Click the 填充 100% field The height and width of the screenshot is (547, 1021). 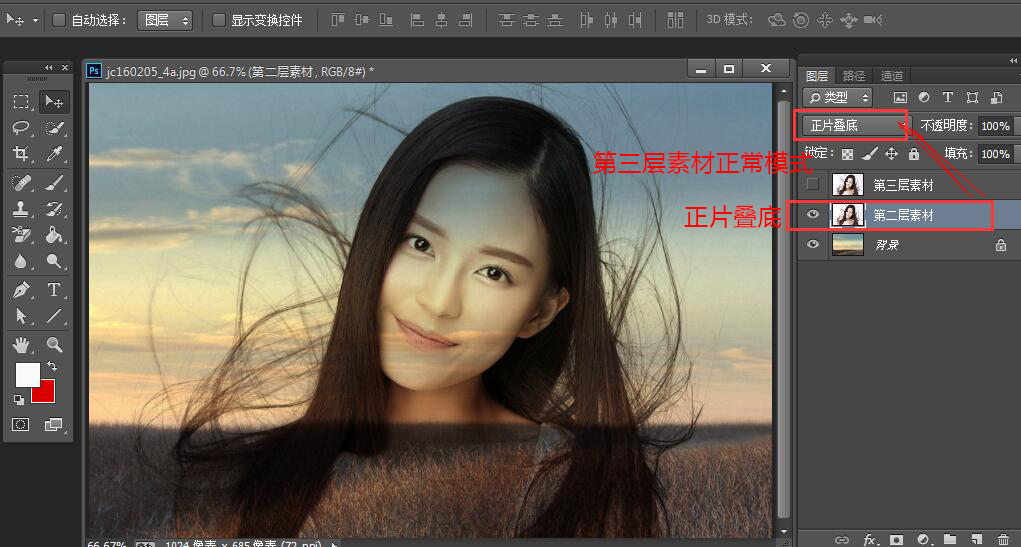point(996,154)
